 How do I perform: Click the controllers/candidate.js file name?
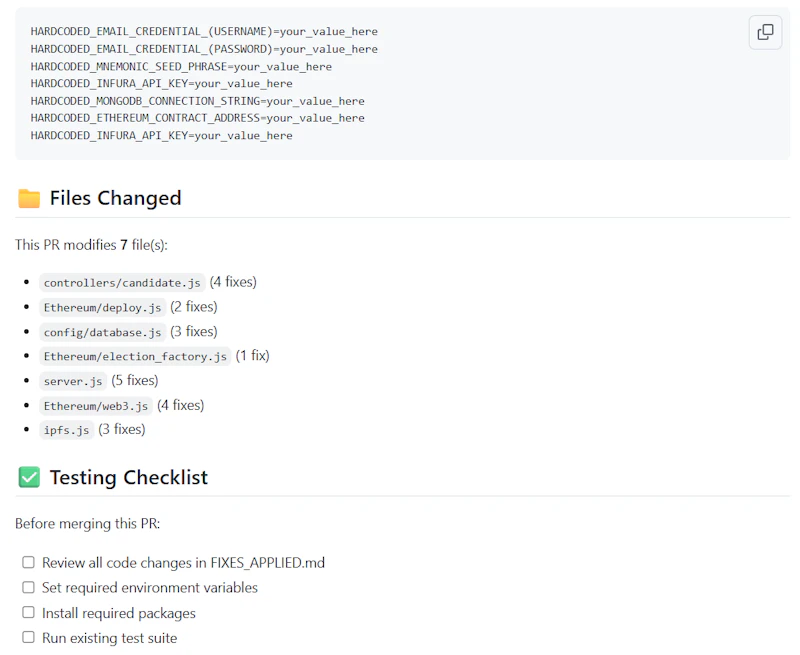click(x=122, y=283)
